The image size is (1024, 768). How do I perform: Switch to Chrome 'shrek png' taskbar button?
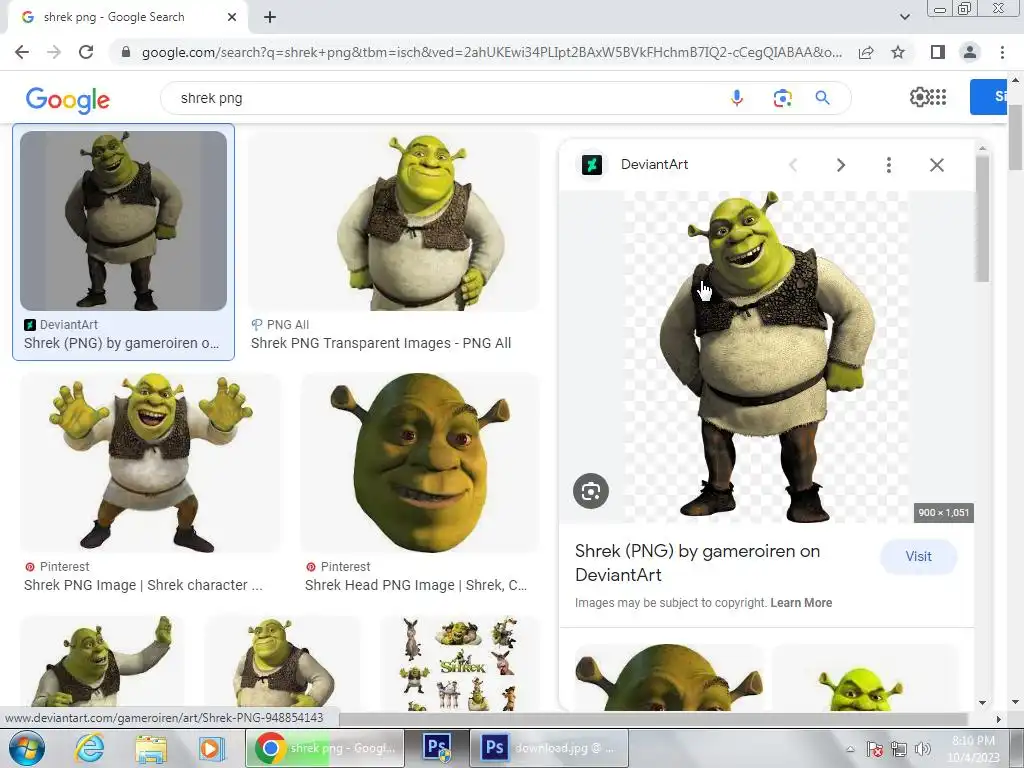tap(325, 748)
